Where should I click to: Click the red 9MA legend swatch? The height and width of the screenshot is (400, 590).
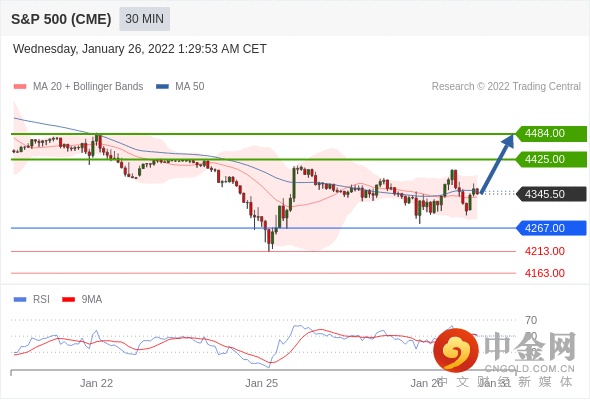tap(68, 300)
